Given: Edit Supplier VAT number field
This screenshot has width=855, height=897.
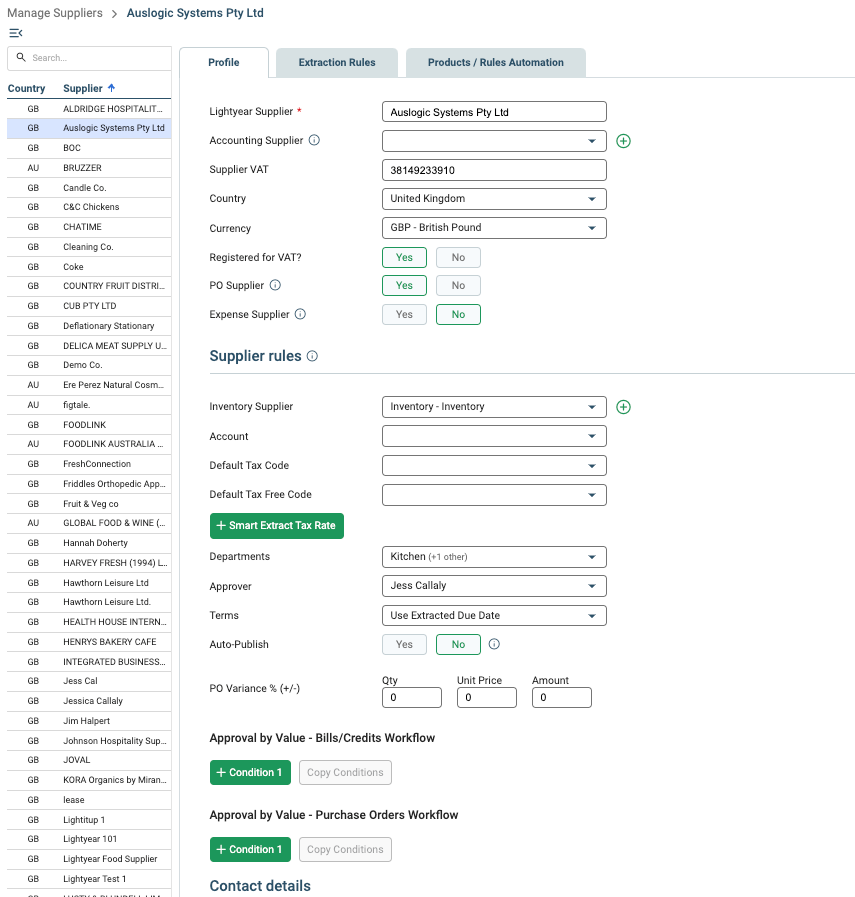Looking at the screenshot, I should (x=494, y=170).
